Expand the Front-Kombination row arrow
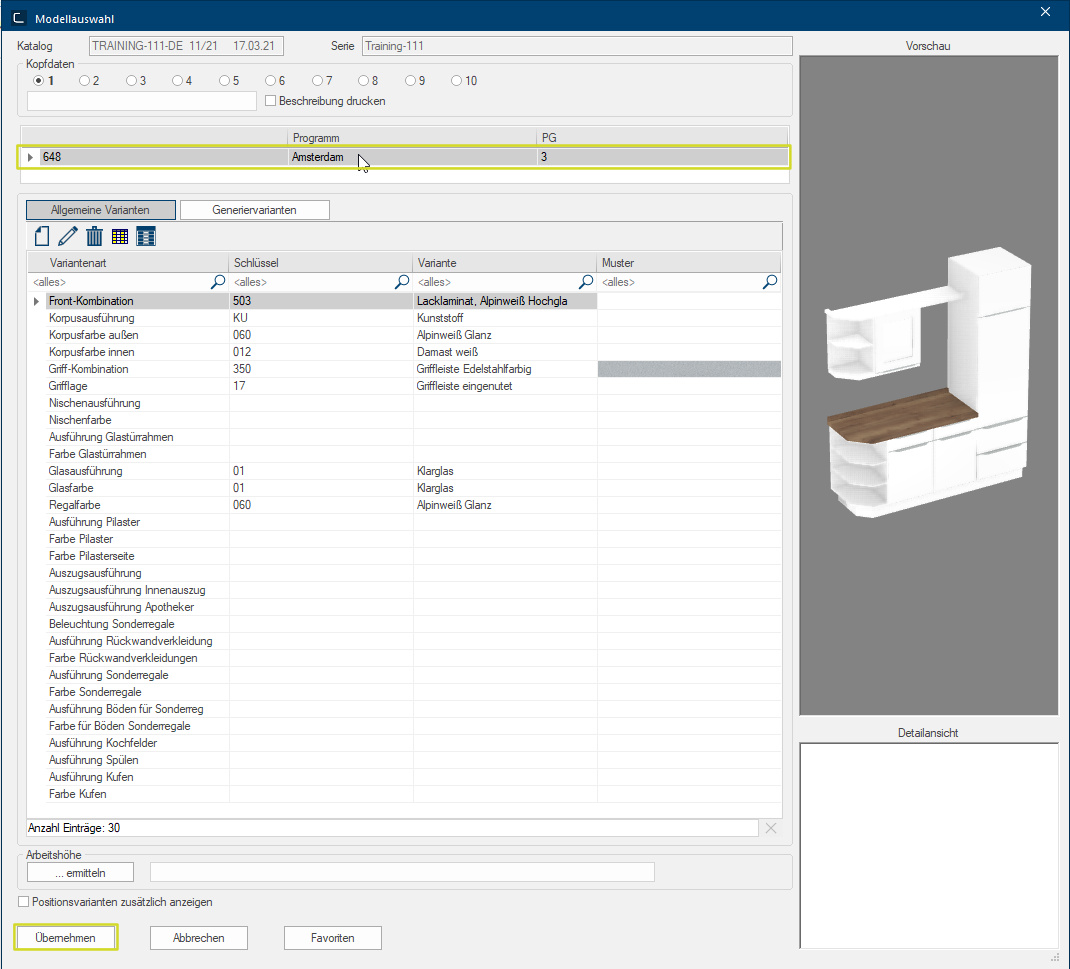The height and width of the screenshot is (969, 1070). click(x=37, y=301)
